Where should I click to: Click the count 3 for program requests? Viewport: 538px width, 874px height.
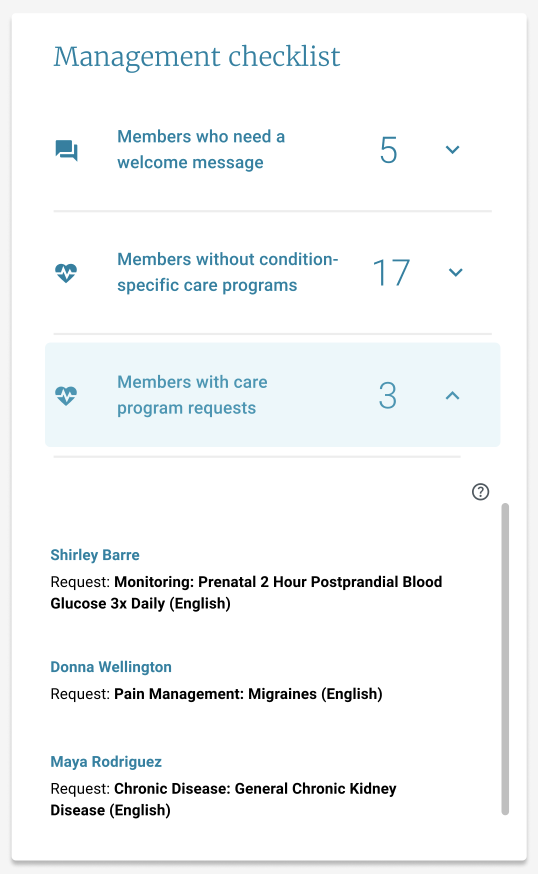click(387, 396)
